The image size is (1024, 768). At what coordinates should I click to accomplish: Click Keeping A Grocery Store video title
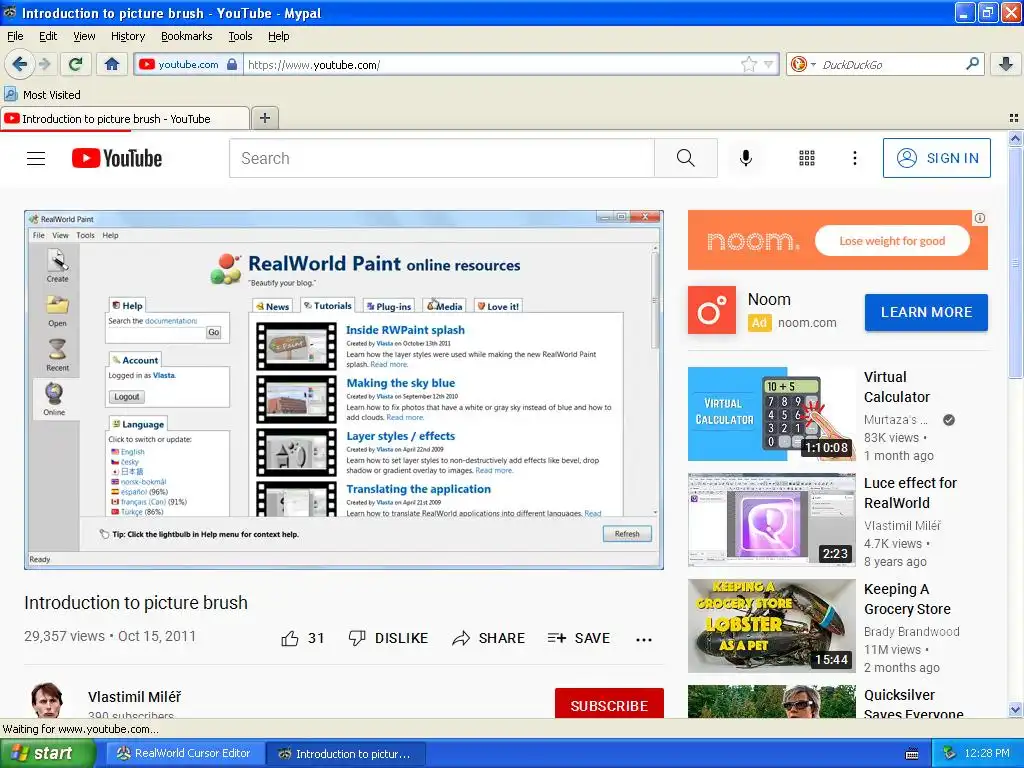pos(907,599)
